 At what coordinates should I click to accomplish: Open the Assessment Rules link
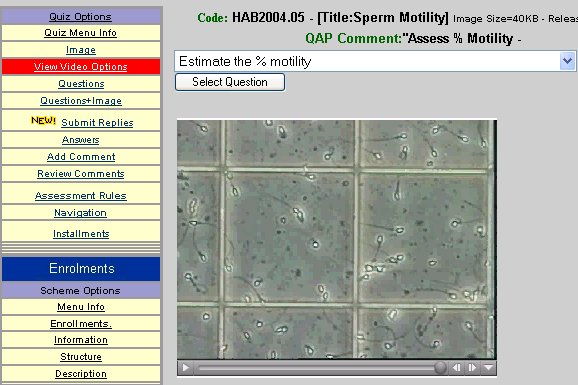click(81, 196)
